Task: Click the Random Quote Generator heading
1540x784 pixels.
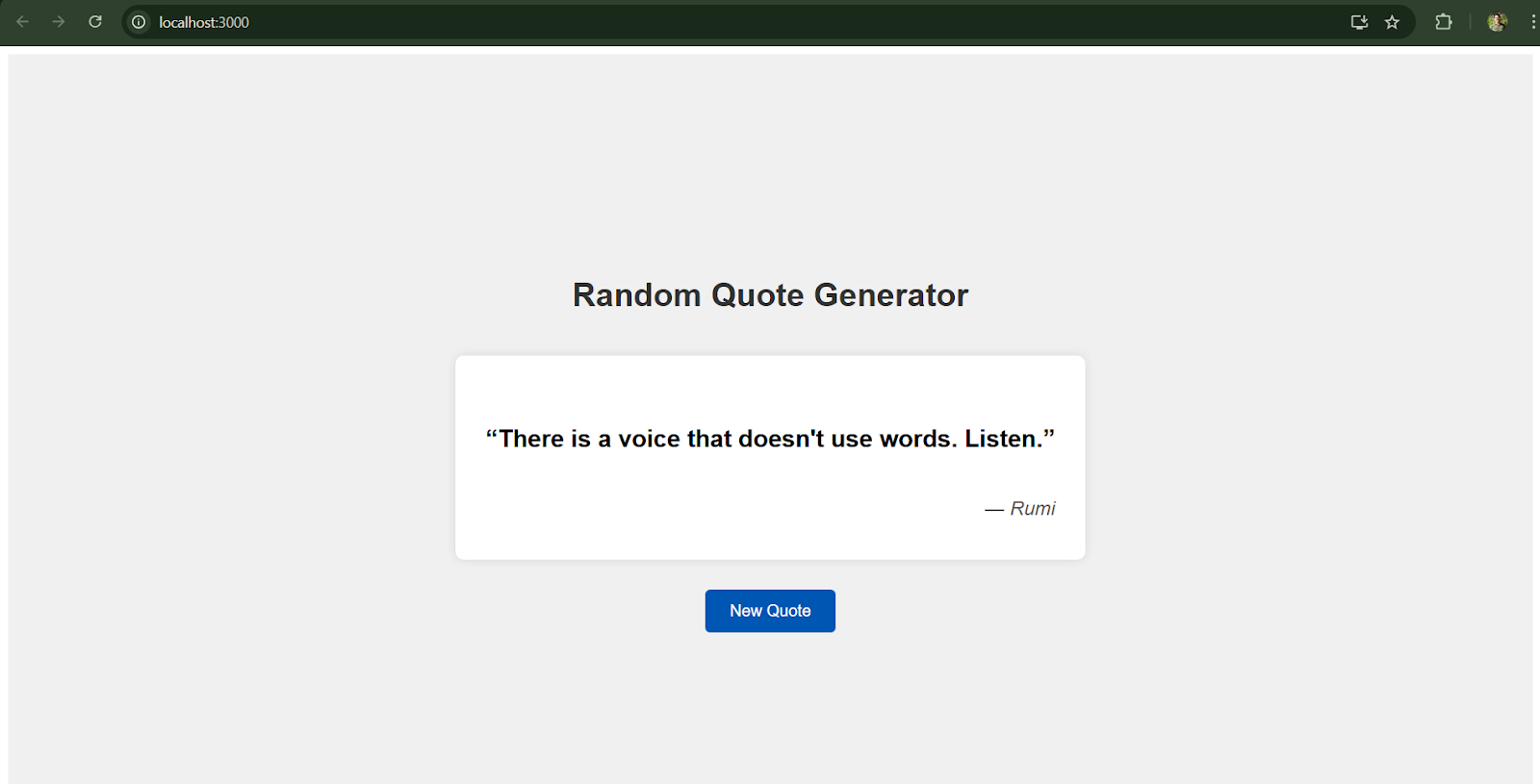Action: [770, 295]
